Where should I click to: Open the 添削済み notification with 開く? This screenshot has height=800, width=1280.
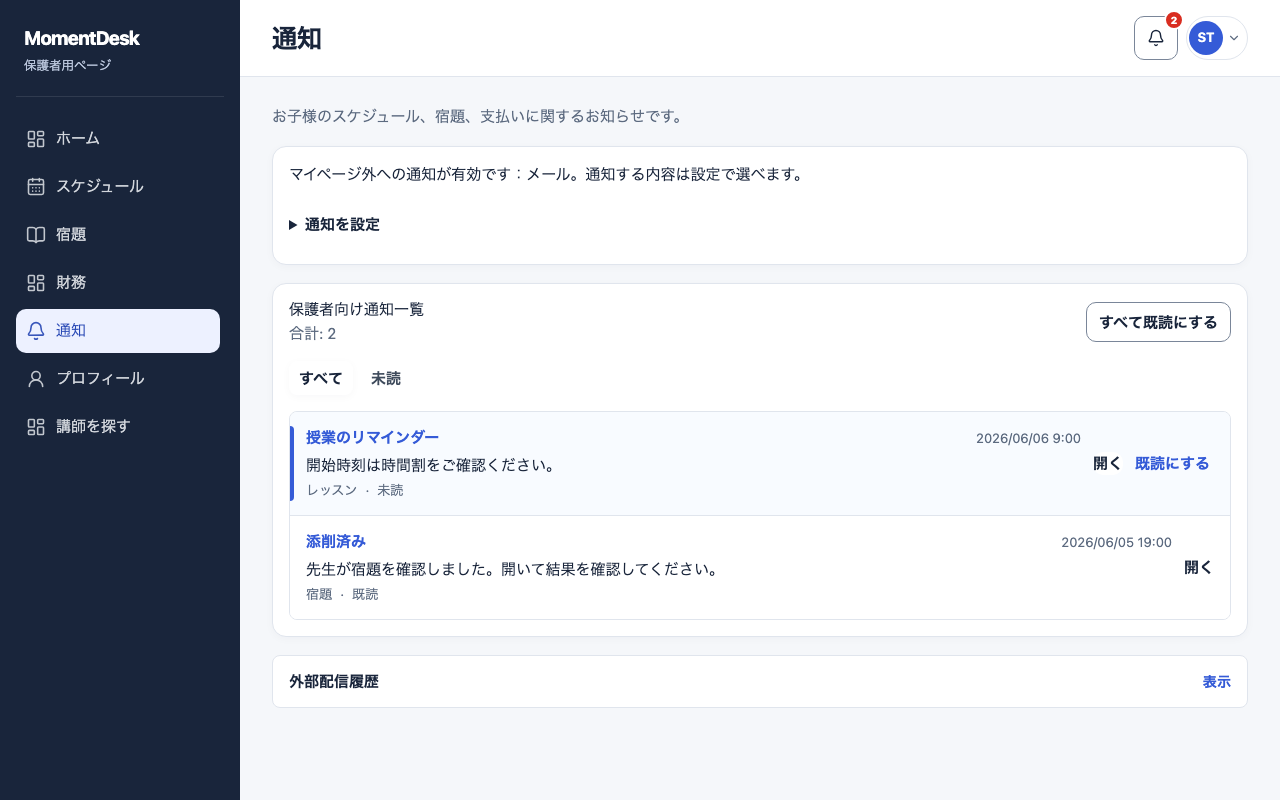pyautogui.click(x=1198, y=568)
